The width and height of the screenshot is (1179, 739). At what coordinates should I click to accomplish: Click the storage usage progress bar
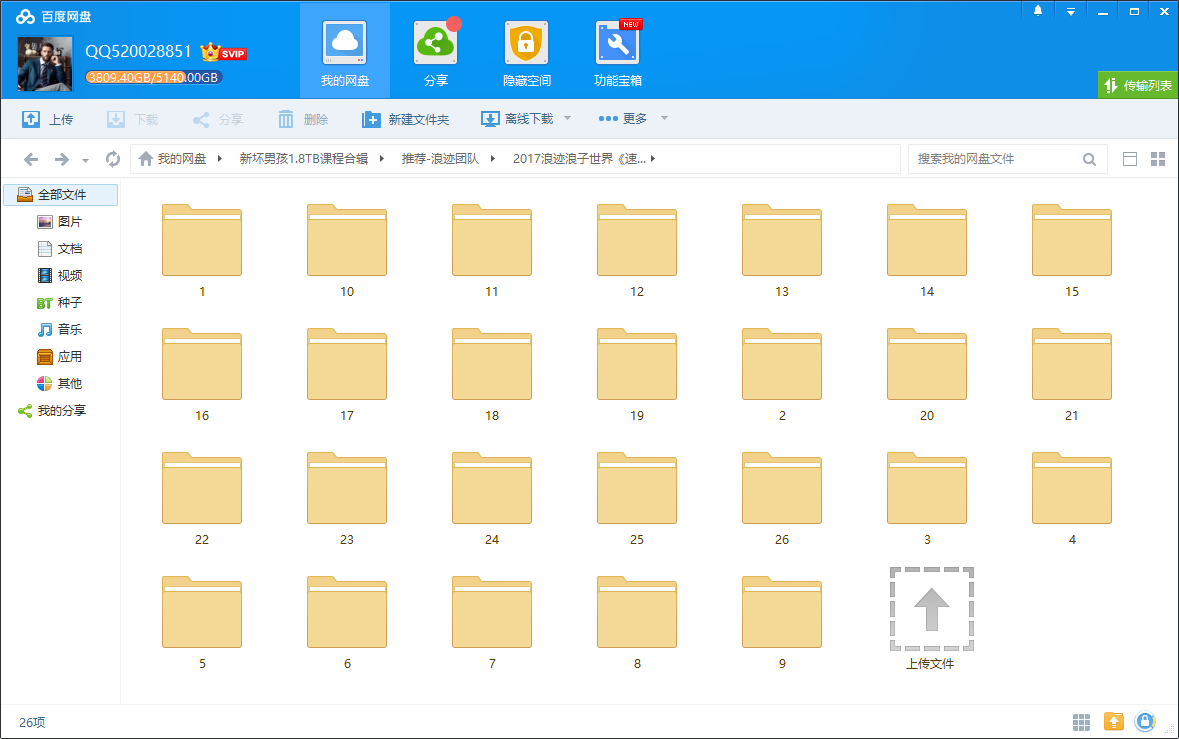coord(153,77)
